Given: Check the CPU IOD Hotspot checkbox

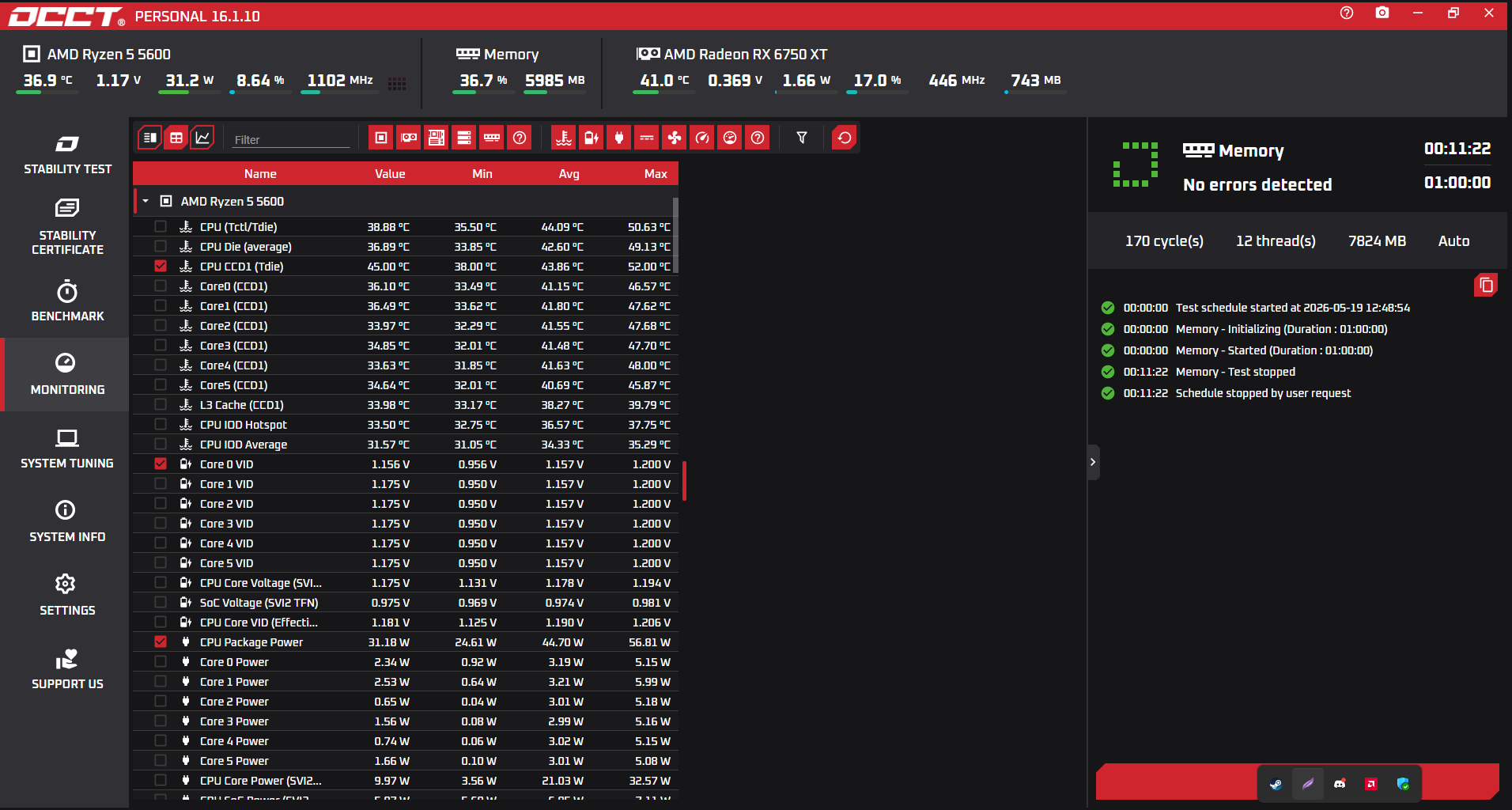Looking at the screenshot, I should pos(161,424).
